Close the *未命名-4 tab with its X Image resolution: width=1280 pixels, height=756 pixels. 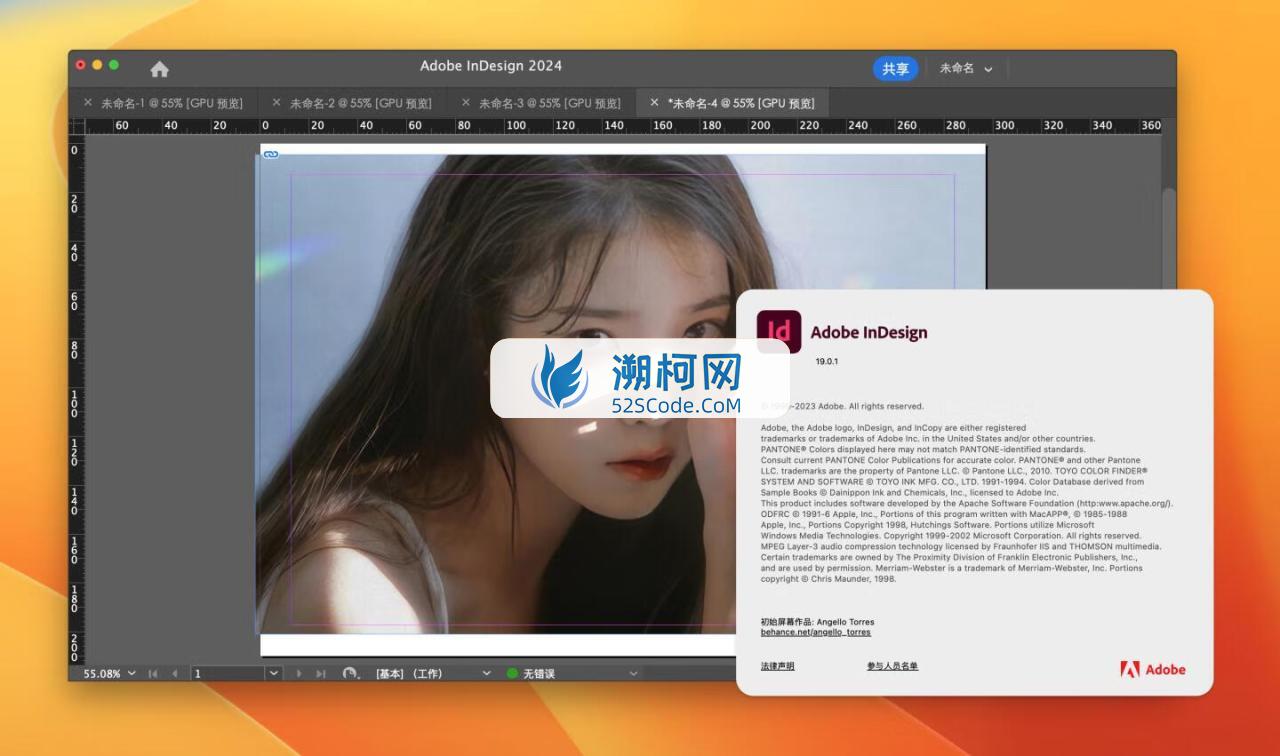pos(655,102)
